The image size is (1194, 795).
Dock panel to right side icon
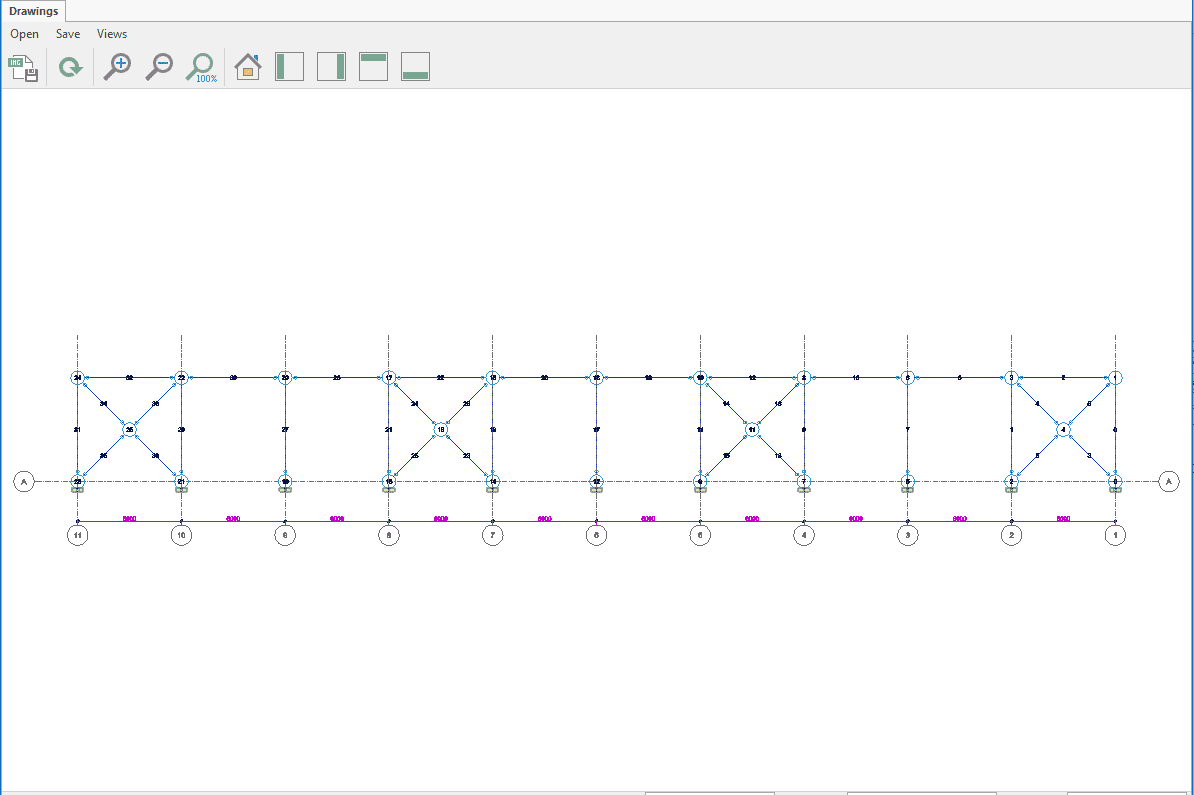[331, 67]
